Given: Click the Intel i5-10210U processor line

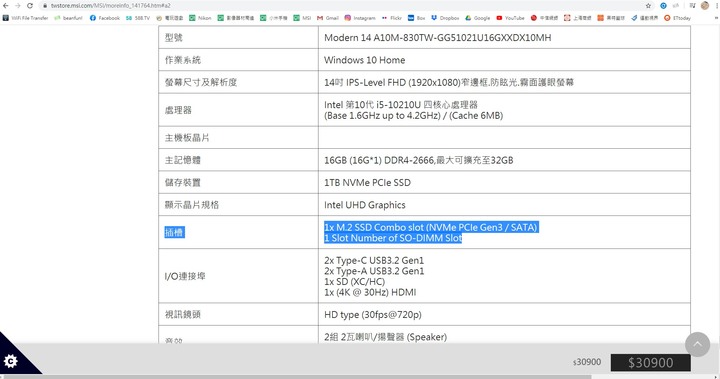Looking at the screenshot, I should [401, 105].
